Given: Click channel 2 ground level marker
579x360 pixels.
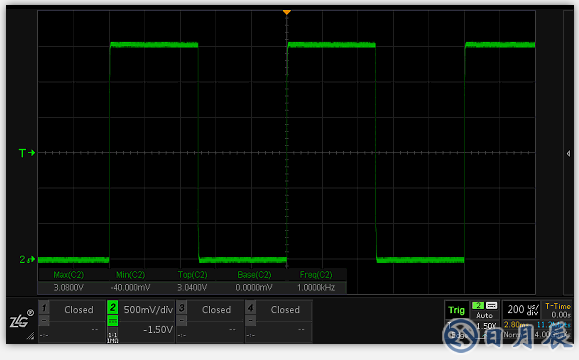Looking at the screenshot, I should (27, 260).
